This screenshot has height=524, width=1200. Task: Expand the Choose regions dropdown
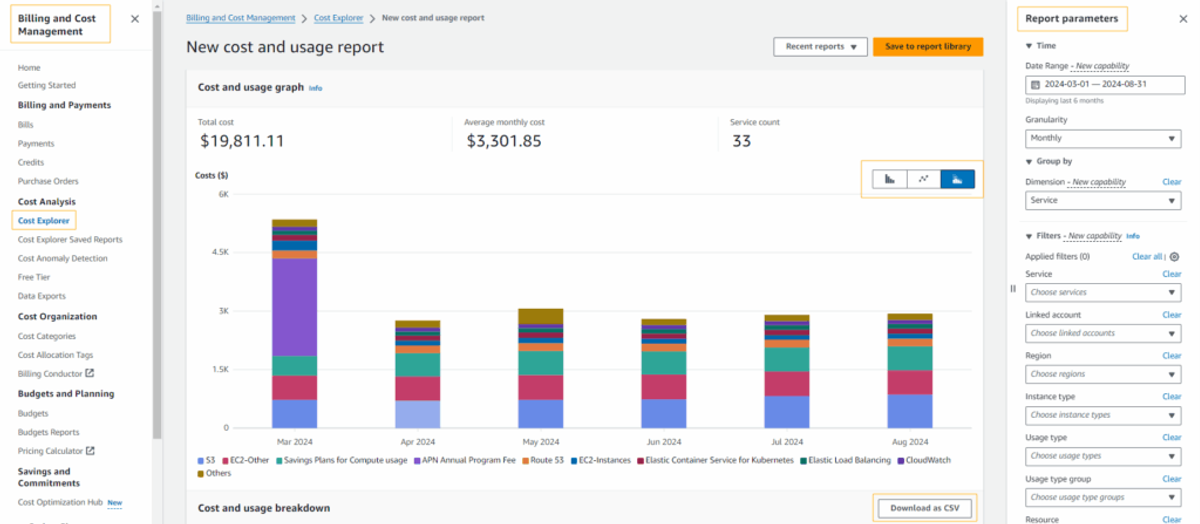click(x=1103, y=374)
